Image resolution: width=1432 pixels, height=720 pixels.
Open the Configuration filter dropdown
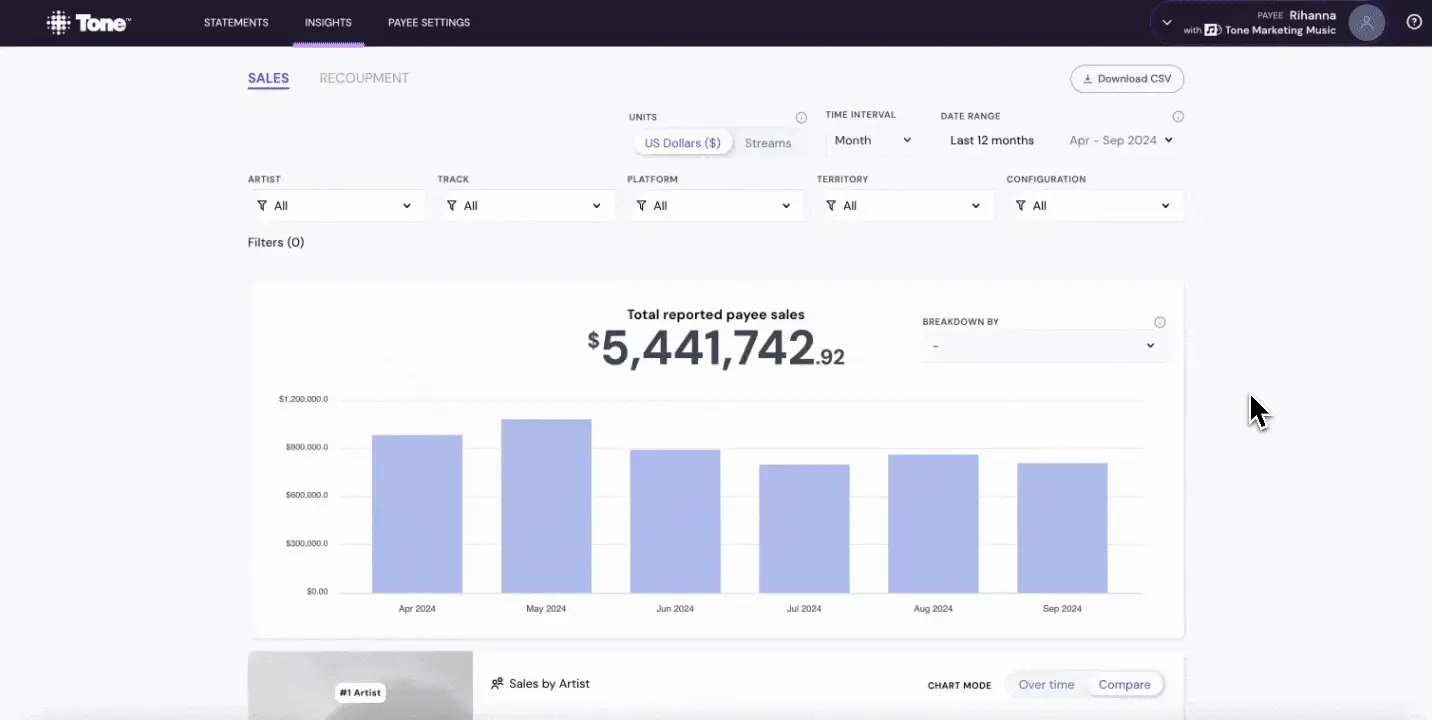1094,205
